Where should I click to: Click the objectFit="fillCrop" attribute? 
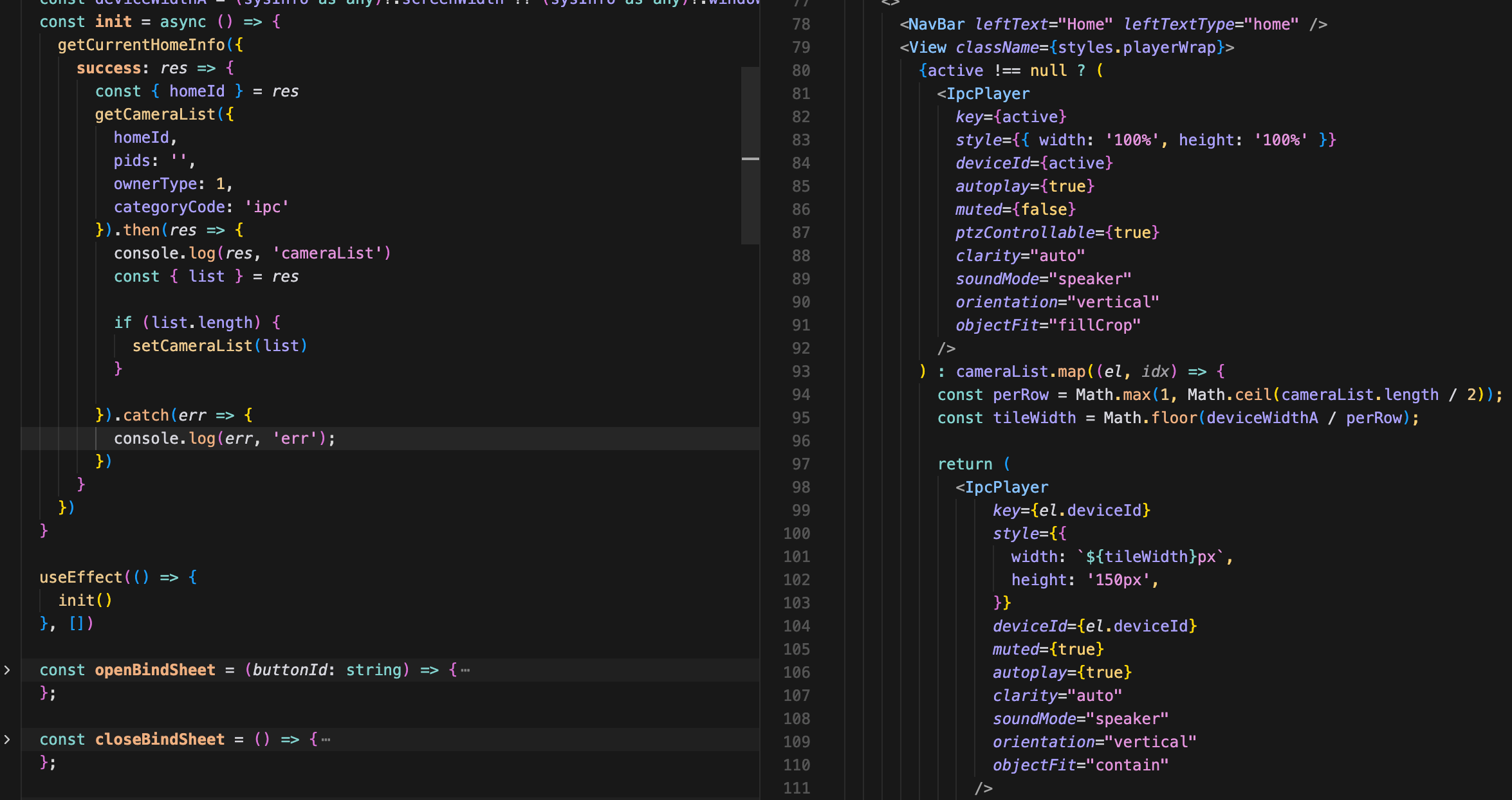(x=1047, y=325)
